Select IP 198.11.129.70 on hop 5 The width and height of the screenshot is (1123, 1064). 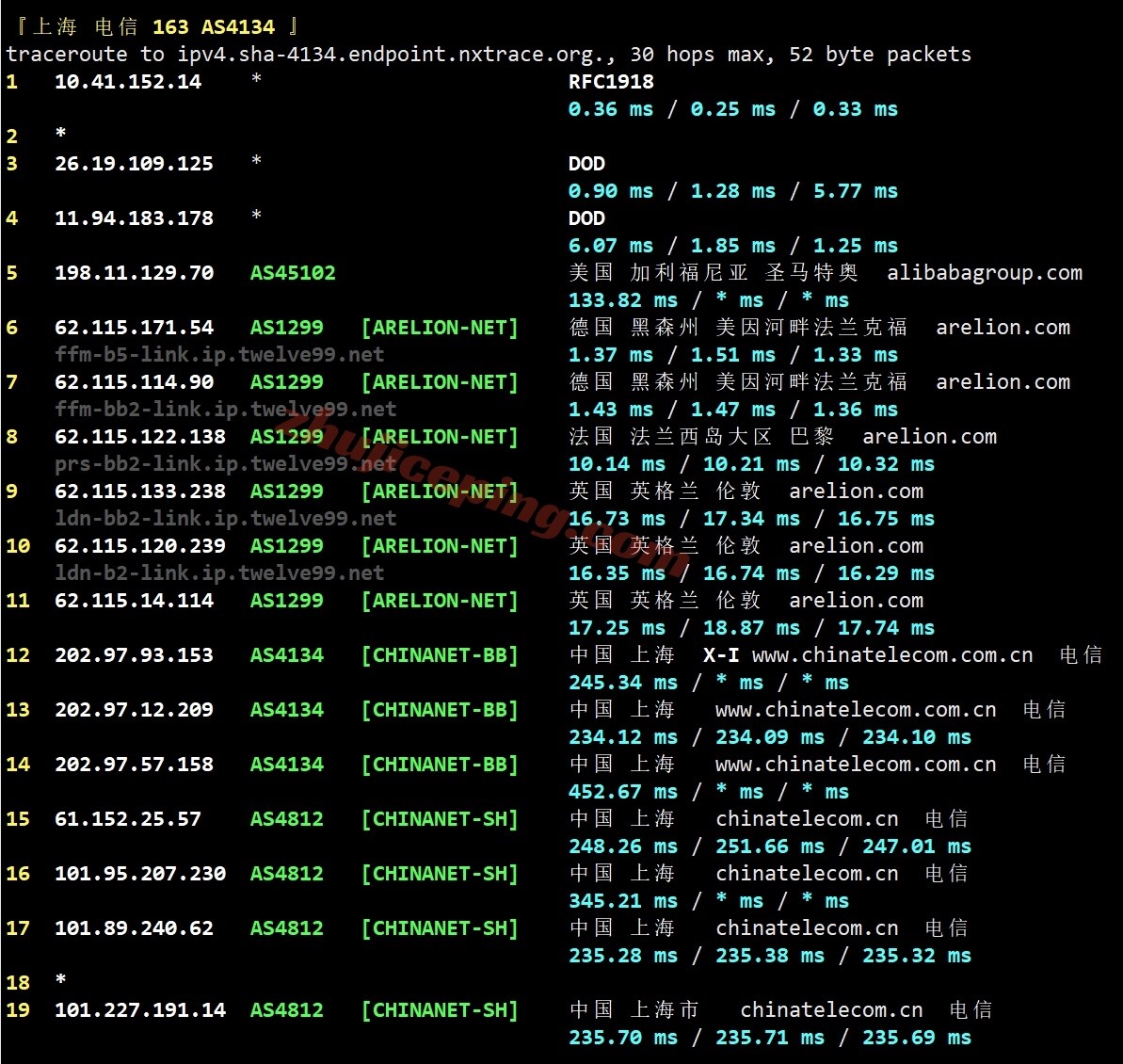(134, 273)
